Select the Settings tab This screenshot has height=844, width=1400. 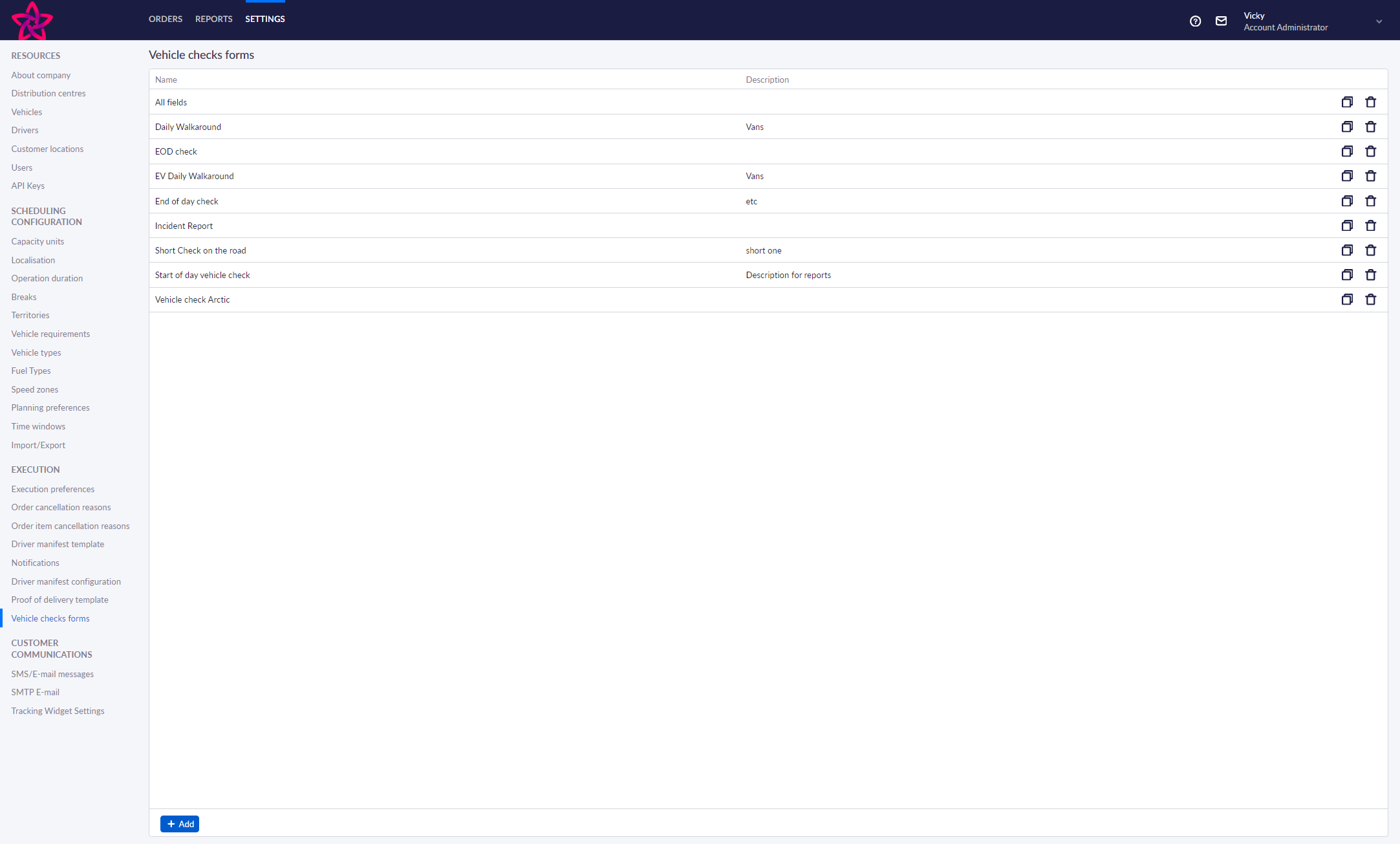(265, 19)
